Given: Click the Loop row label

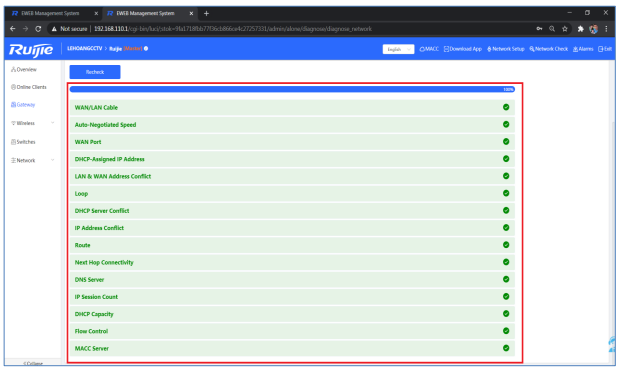Looking at the screenshot, I should pyautogui.click(x=81, y=194).
